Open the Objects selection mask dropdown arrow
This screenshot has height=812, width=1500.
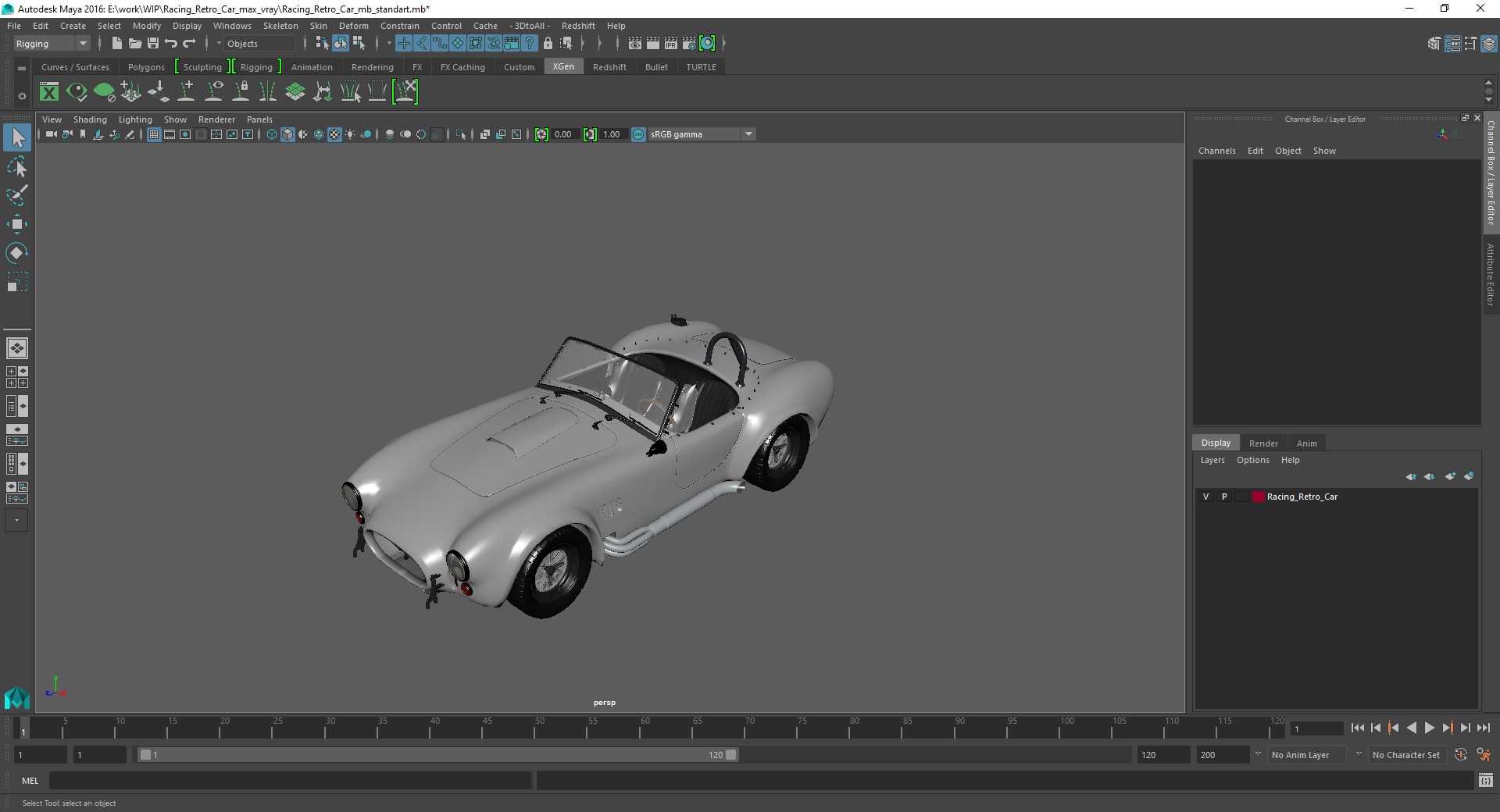(x=219, y=44)
